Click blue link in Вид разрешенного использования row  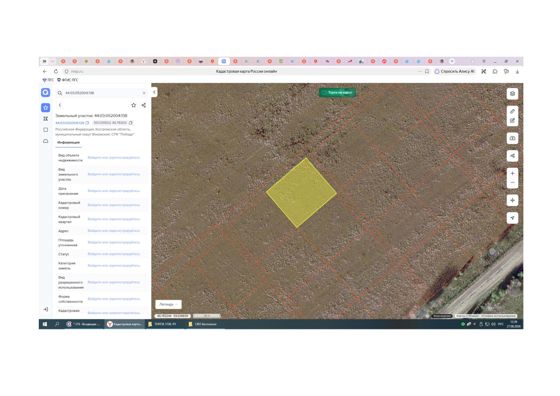(114, 282)
